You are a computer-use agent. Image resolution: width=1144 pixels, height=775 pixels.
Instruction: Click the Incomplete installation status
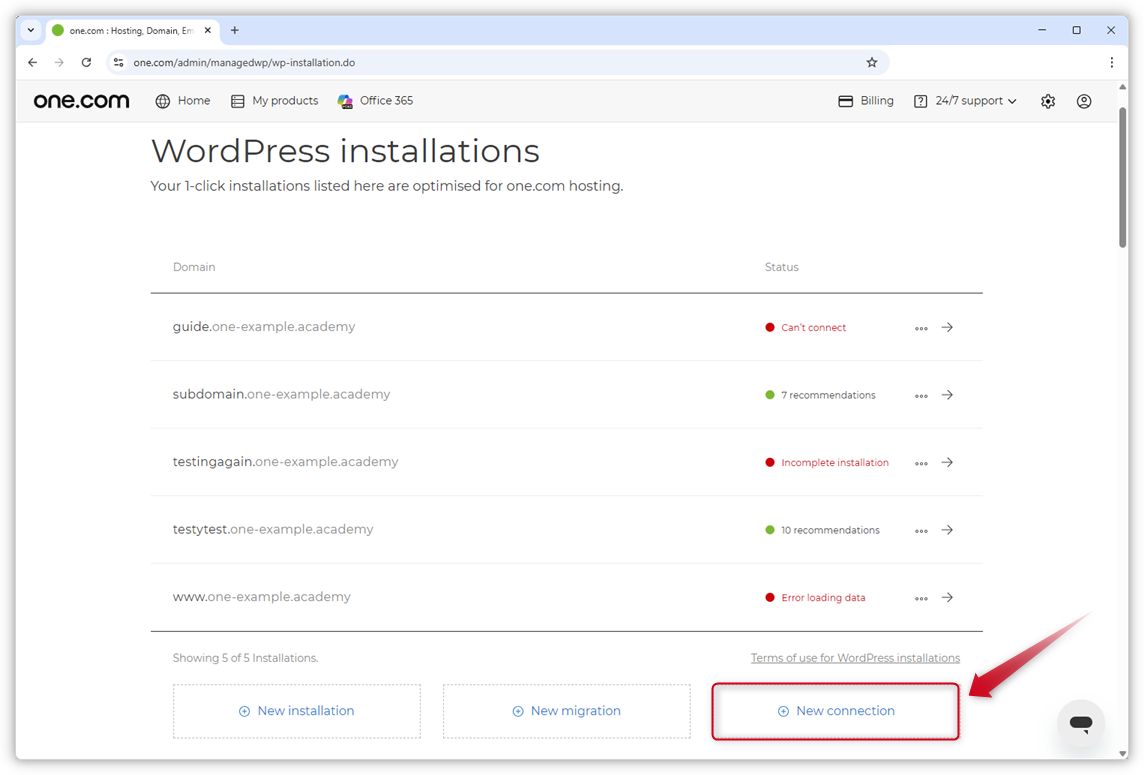[x=827, y=463]
